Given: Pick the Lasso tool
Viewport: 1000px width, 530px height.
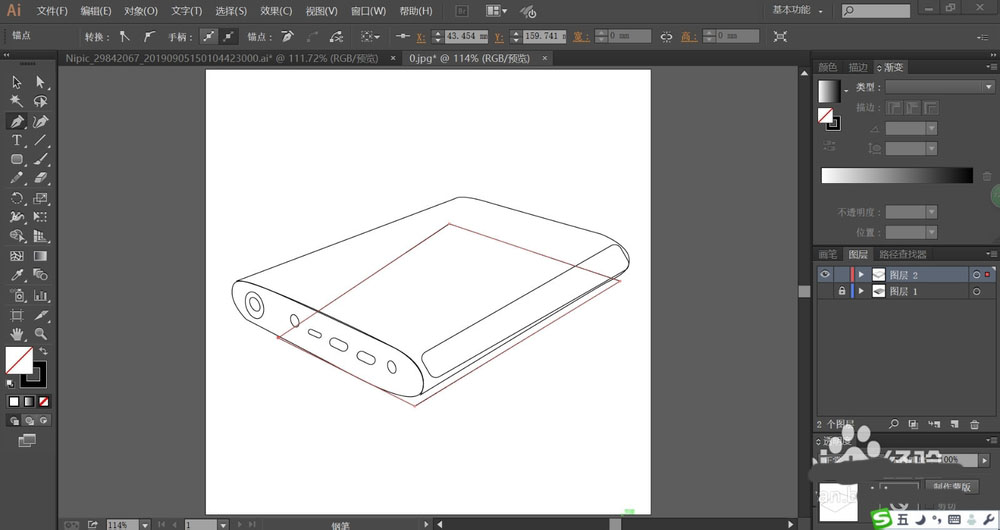Looking at the screenshot, I should [41, 101].
